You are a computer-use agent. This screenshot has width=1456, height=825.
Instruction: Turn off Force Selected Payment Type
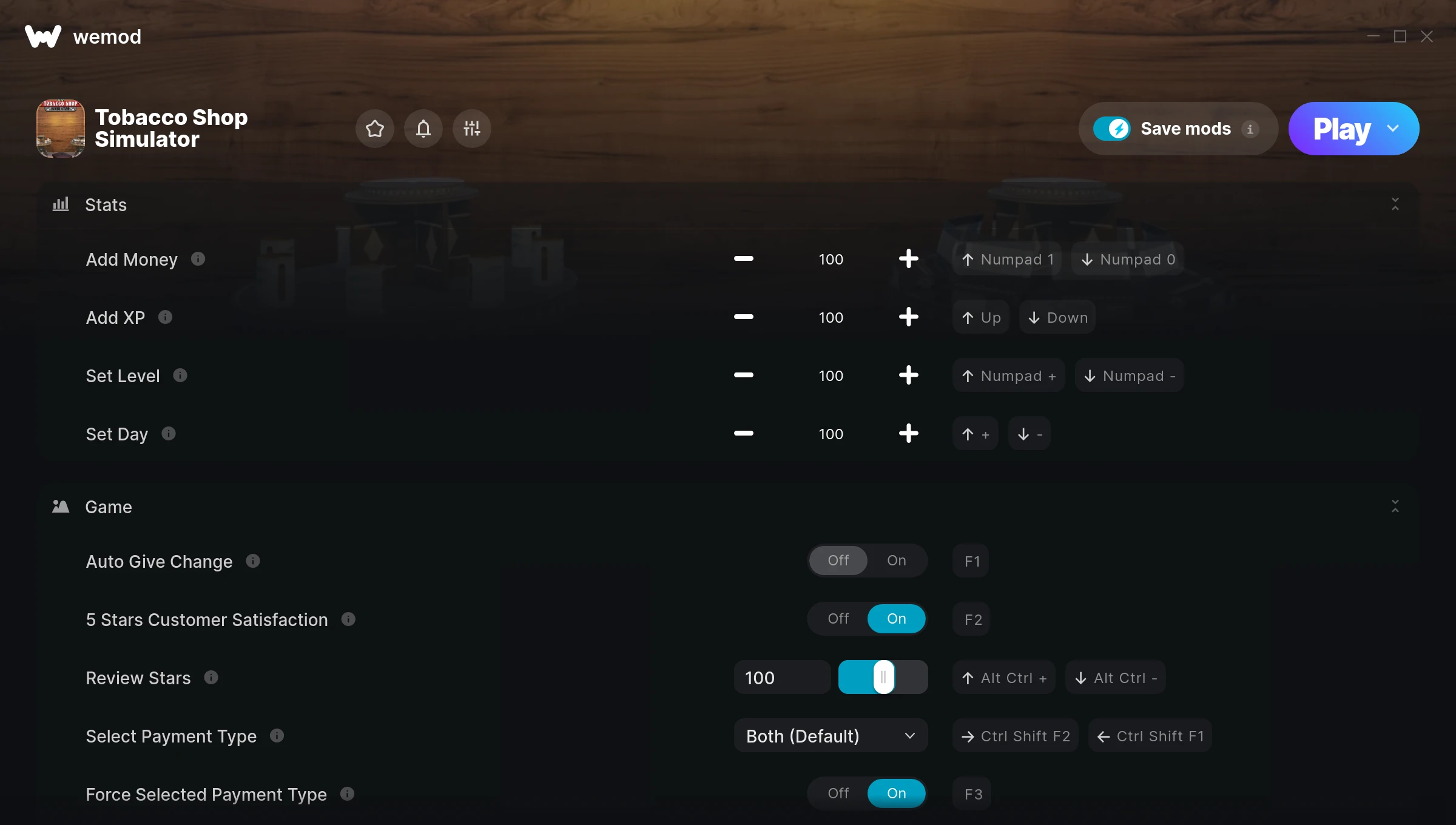(838, 793)
